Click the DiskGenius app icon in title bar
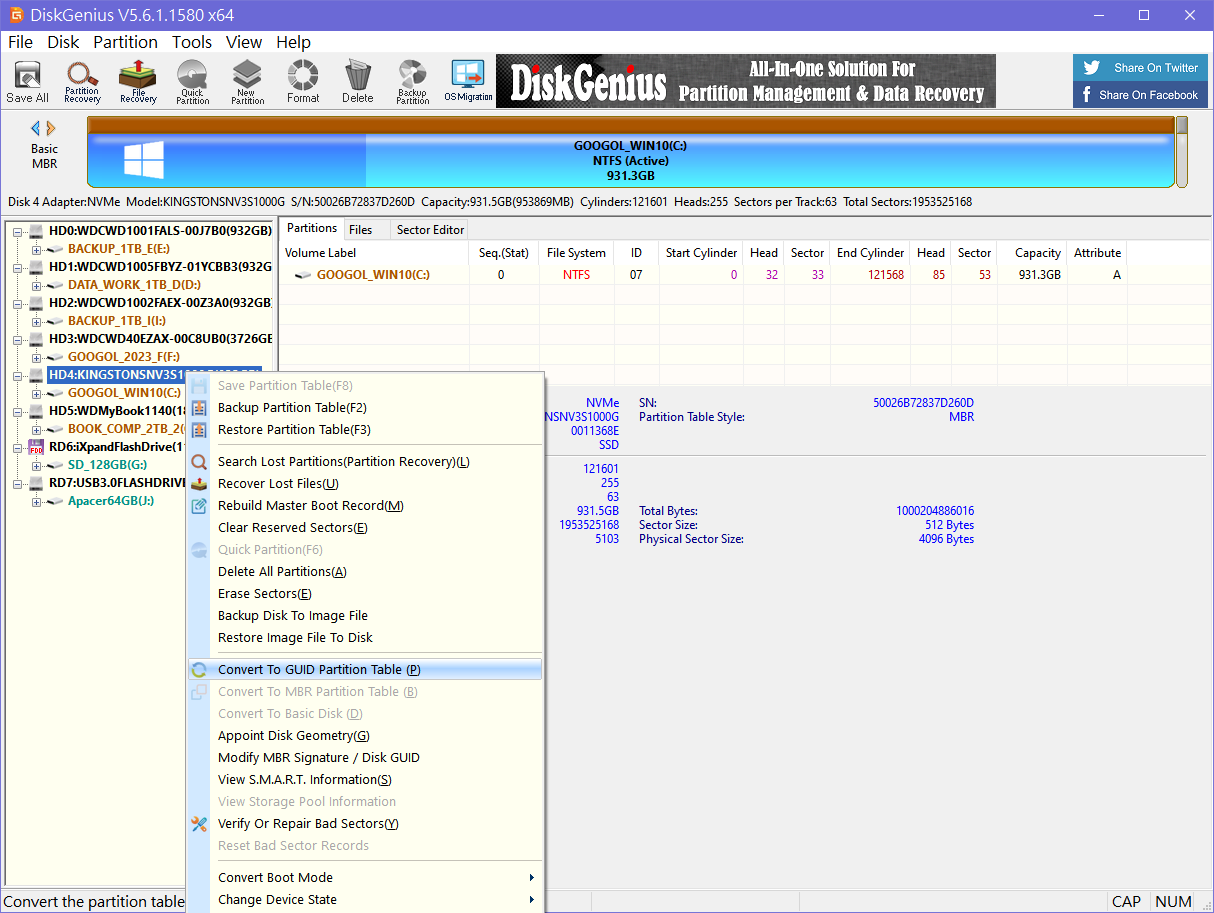Image resolution: width=1214 pixels, height=913 pixels. (x=16, y=15)
